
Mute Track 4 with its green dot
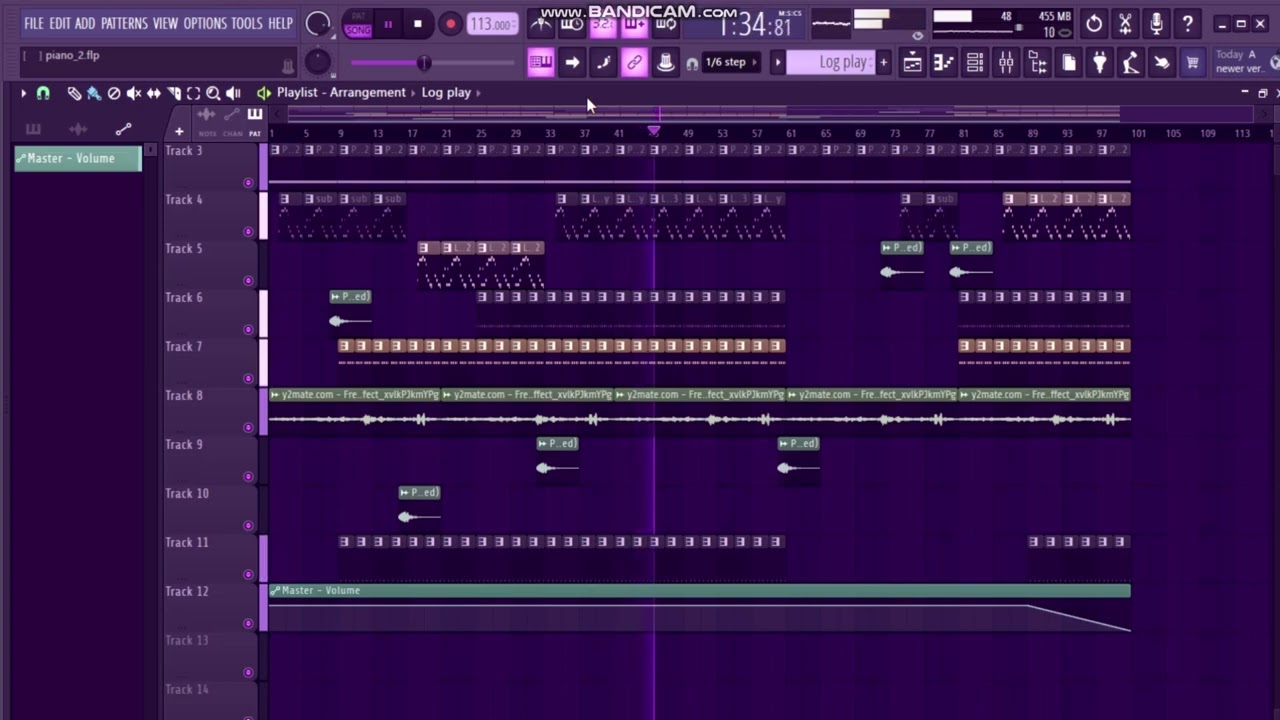pos(248,232)
